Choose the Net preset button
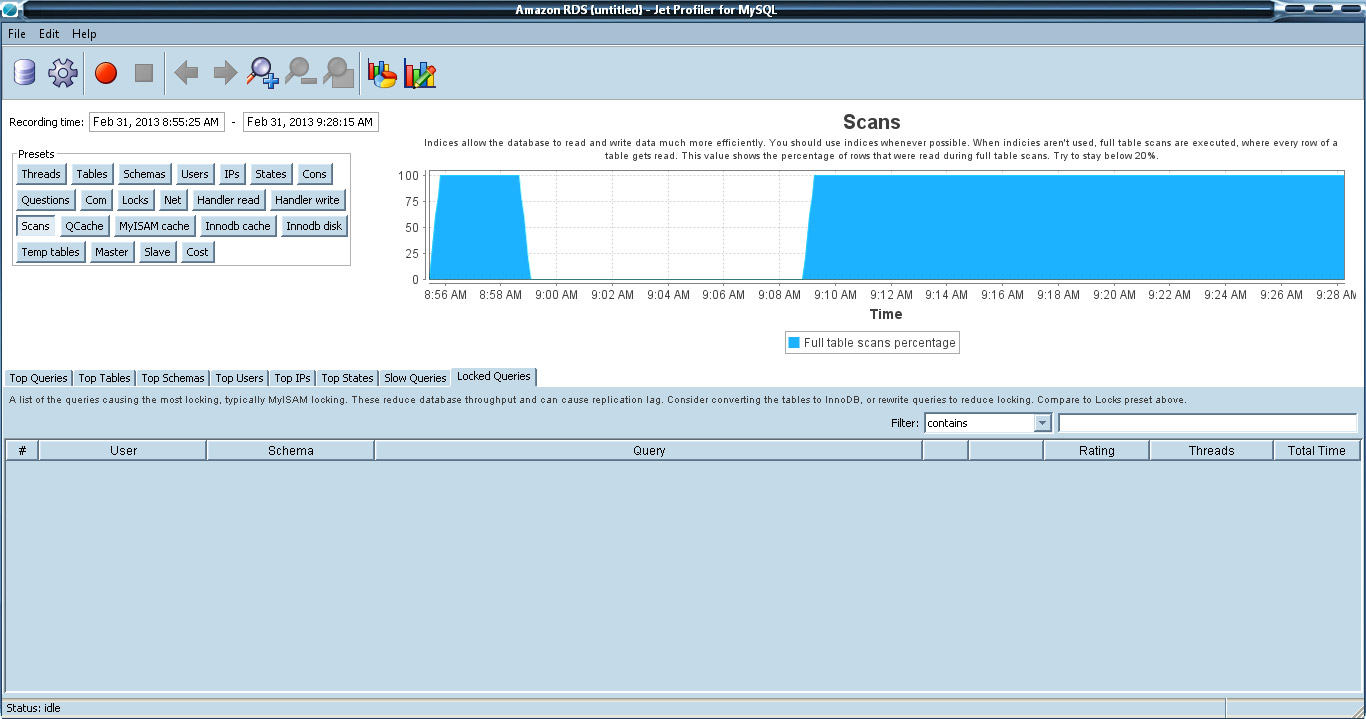1366x719 pixels. click(x=173, y=200)
